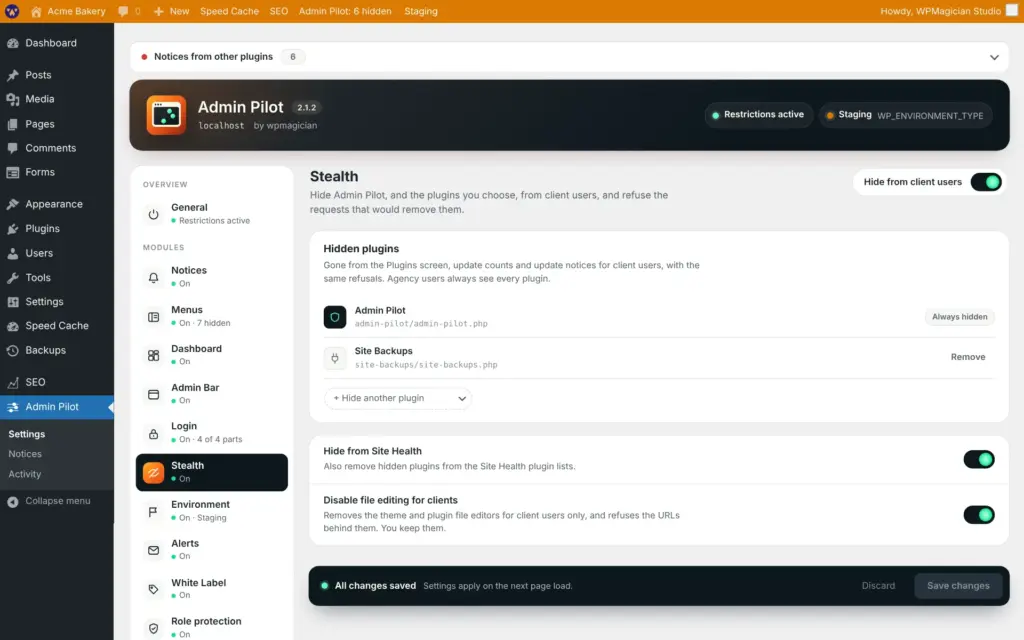Viewport: 1024px width, 640px height.
Task: Open the Admin Pilot sidebar menu item
Action: pyautogui.click(x=57, y=407)
